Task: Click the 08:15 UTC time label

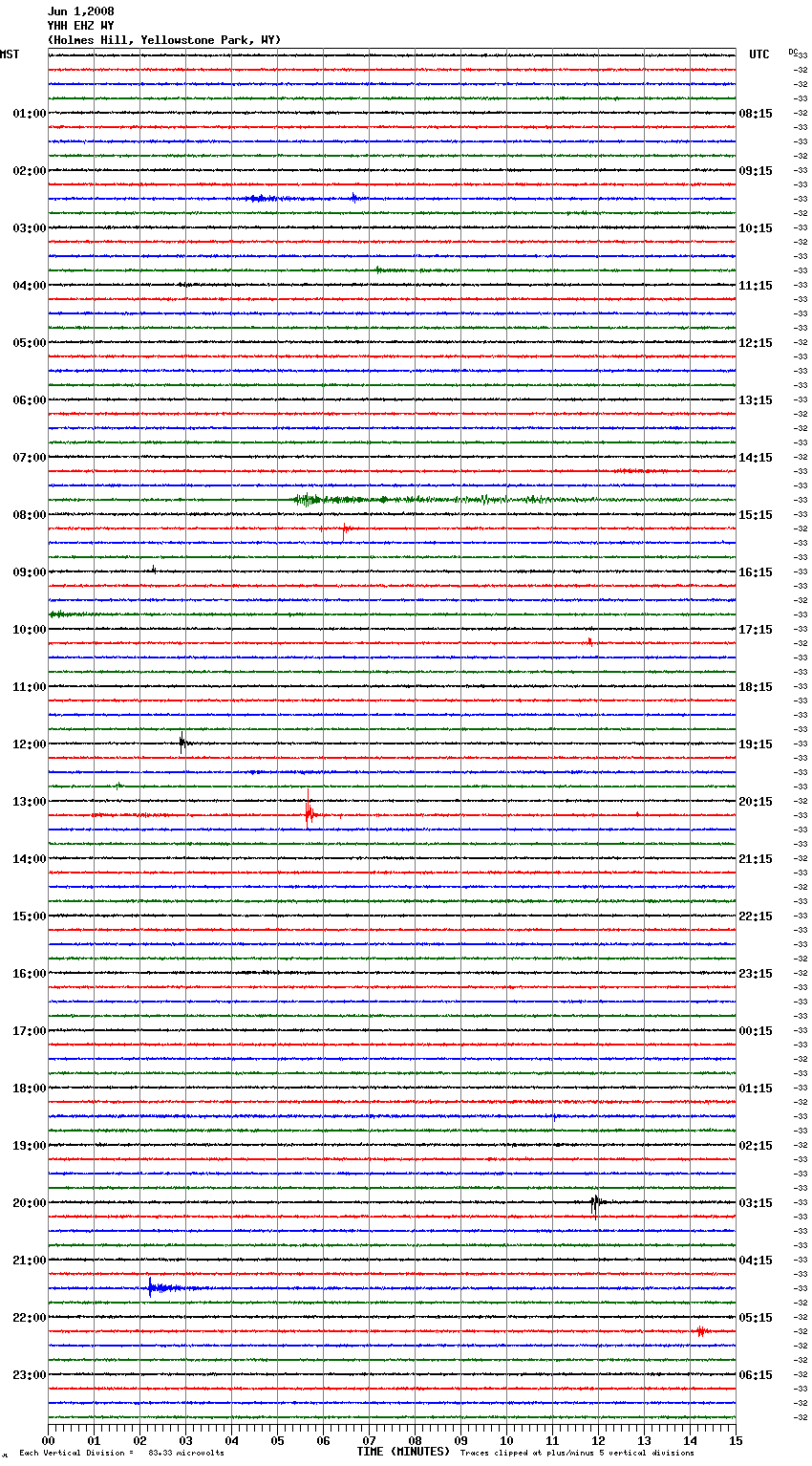Action: point(756,114)
